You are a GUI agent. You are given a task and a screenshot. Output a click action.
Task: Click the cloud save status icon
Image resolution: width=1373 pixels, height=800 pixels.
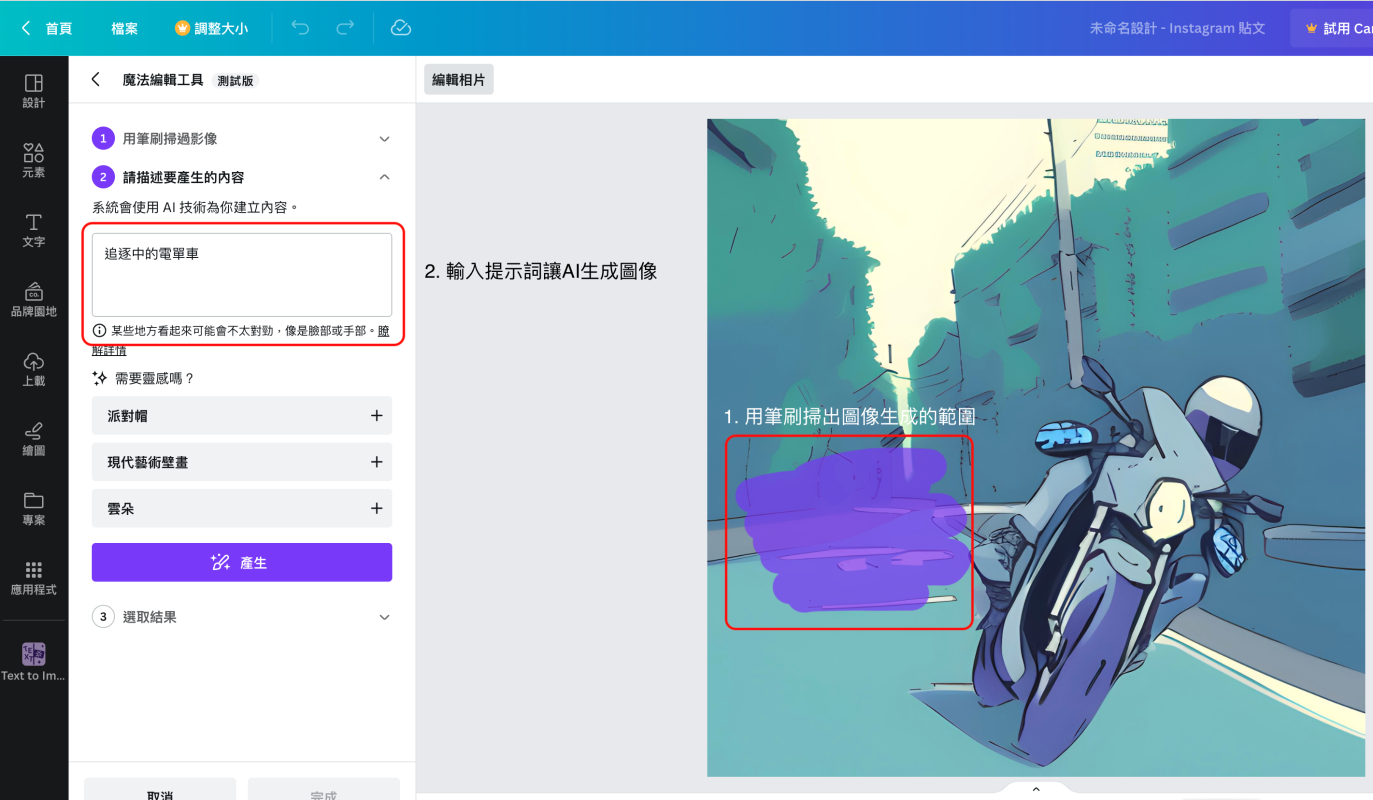pyautogui.click(x=401, y=28)
